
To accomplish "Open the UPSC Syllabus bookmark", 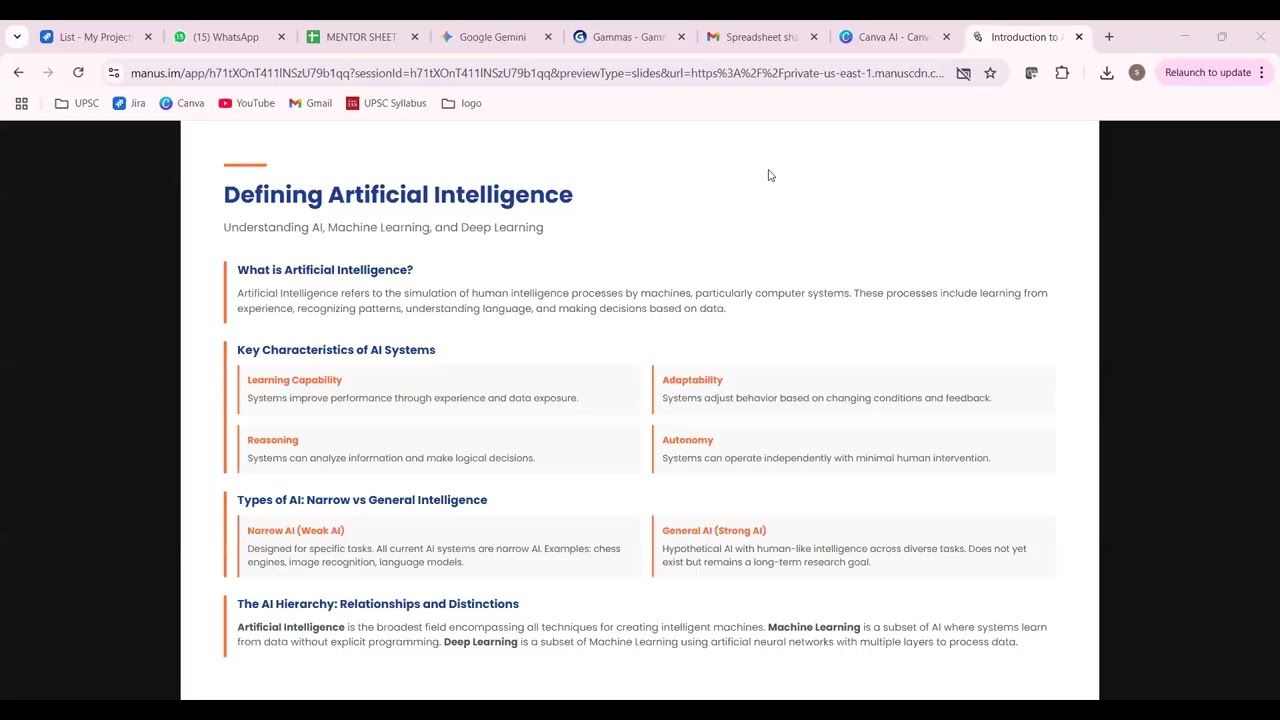I will coord(386,103).
